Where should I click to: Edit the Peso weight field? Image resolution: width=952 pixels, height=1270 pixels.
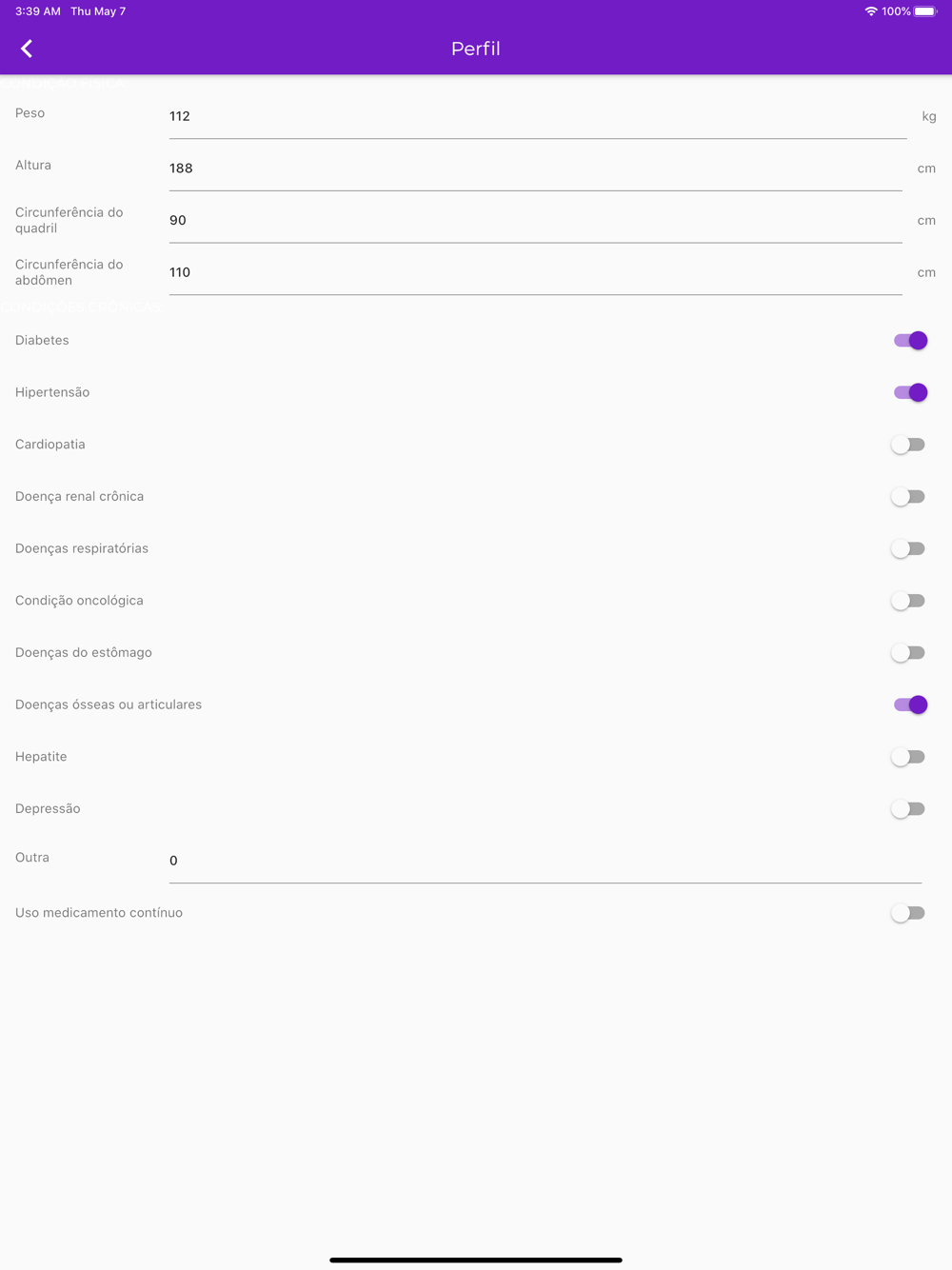[538, 116]
